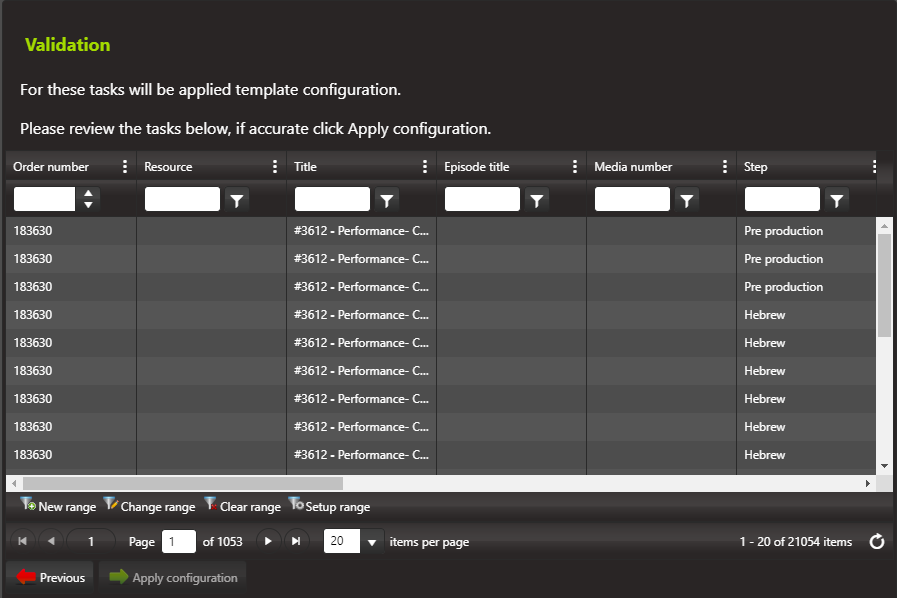Click the Resource column filter icon
897x598 pixels.
pos(236,200)
